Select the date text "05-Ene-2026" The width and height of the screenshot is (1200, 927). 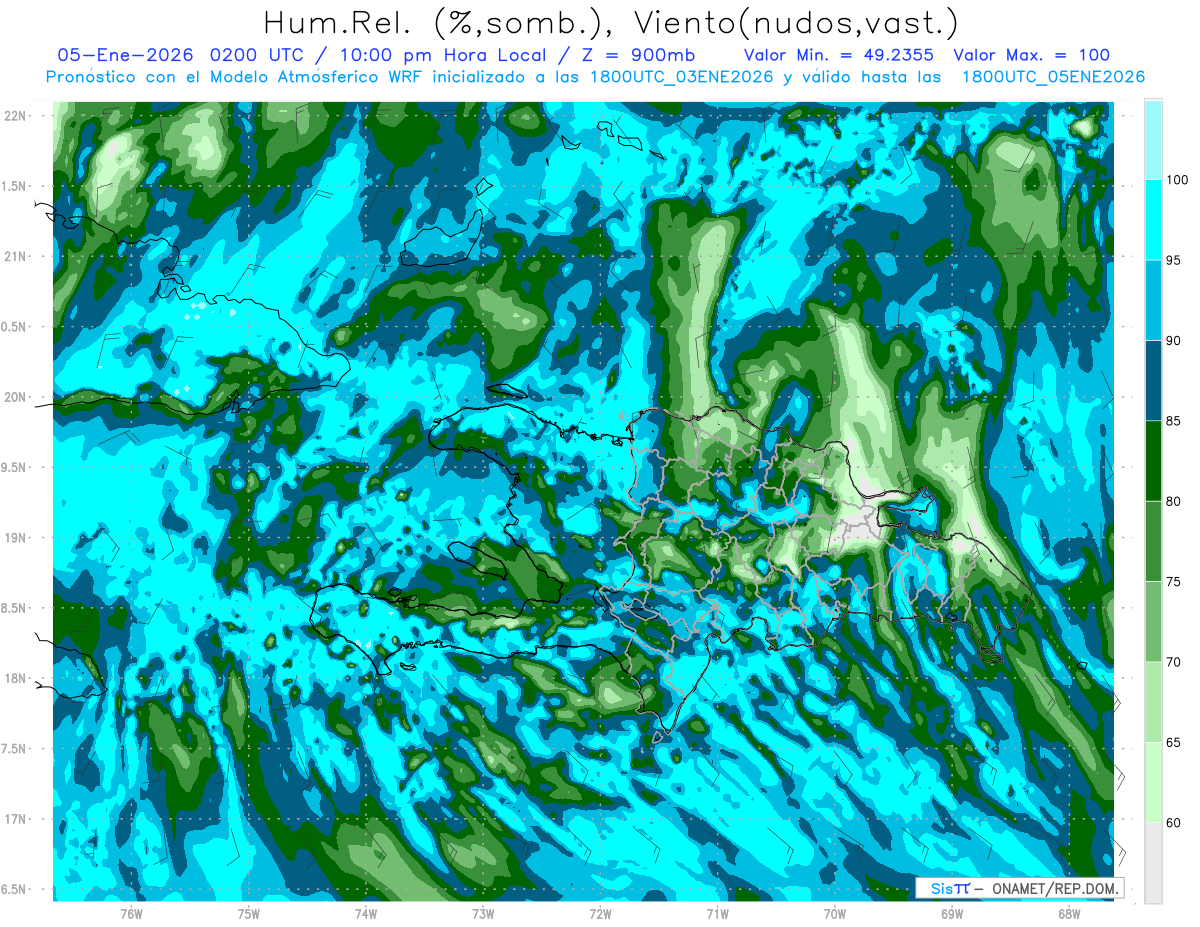[x=125, y=55]
